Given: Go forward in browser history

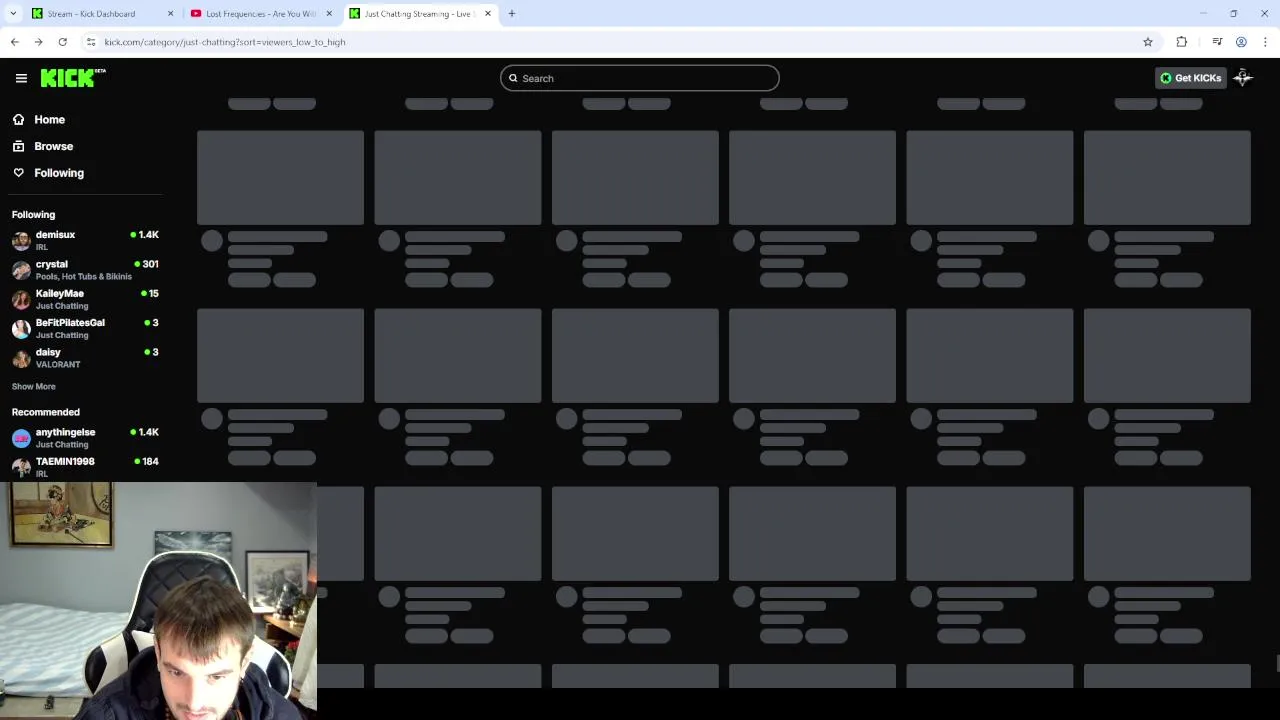Looking at the screenshot, I should [x=38, y=42].
